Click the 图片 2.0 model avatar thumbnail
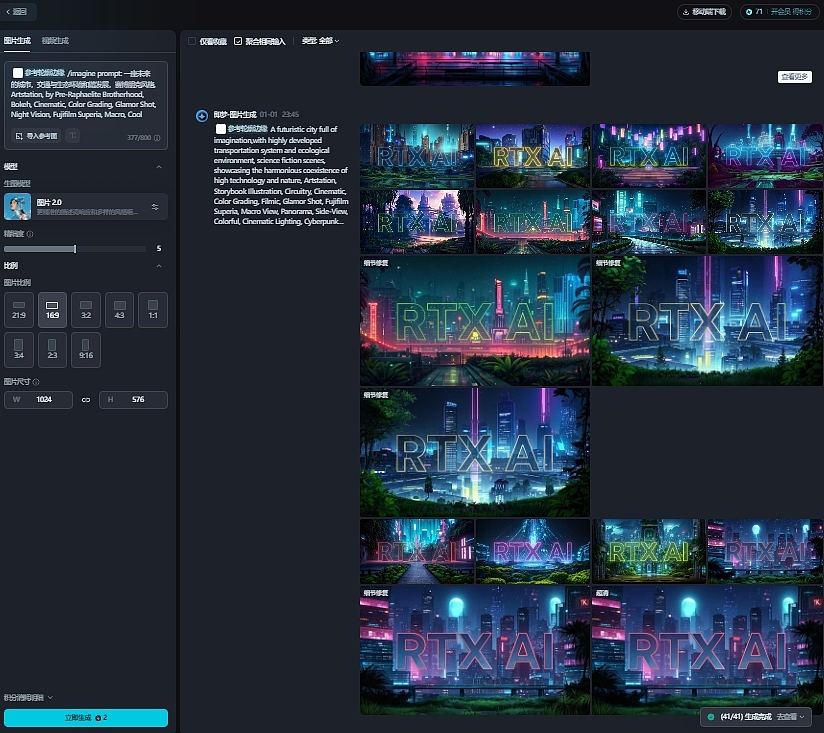Viewport: 824px width, 733px height. tap(17, 207)
